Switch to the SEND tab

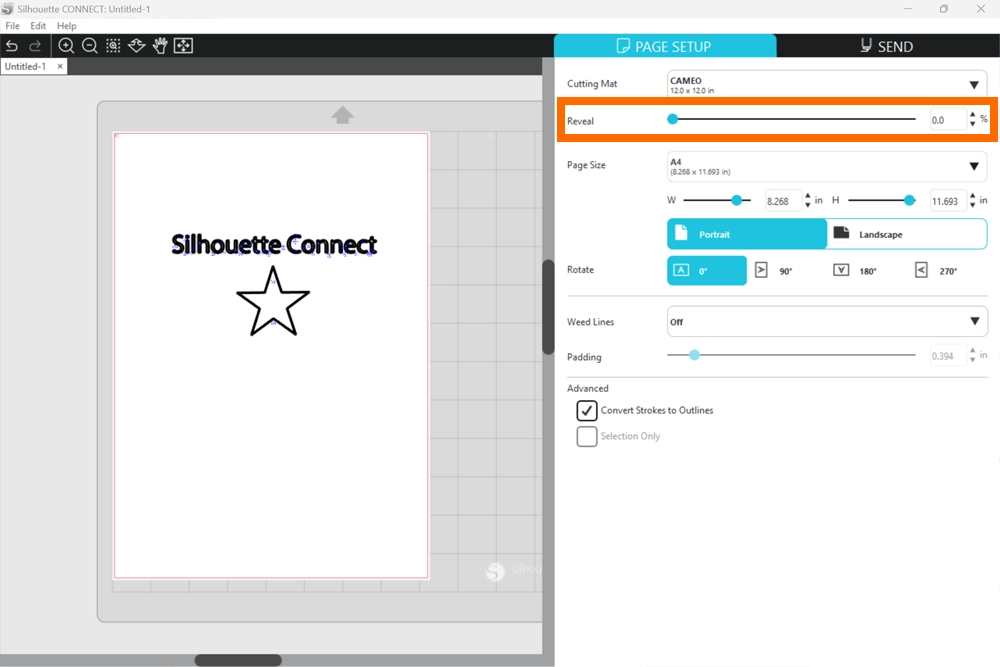[887, 46]
